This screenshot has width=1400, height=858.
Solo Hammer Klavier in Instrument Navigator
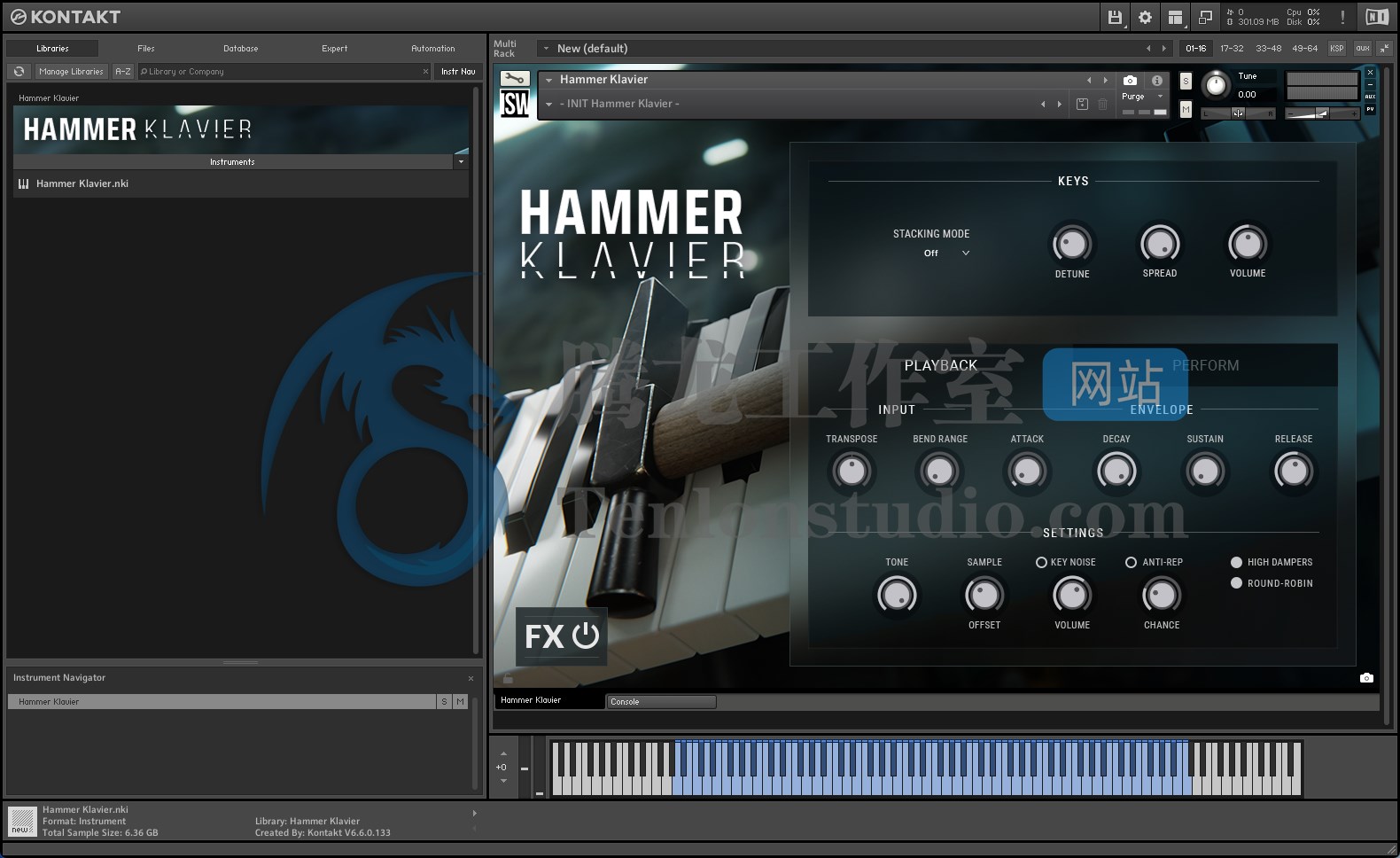444,701
